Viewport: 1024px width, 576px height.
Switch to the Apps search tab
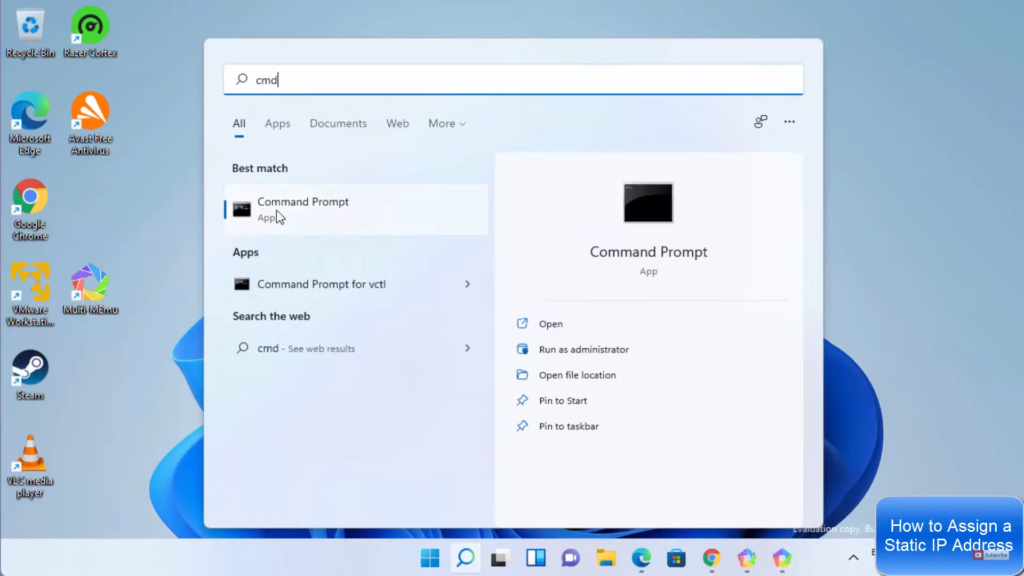click(277, 124)
